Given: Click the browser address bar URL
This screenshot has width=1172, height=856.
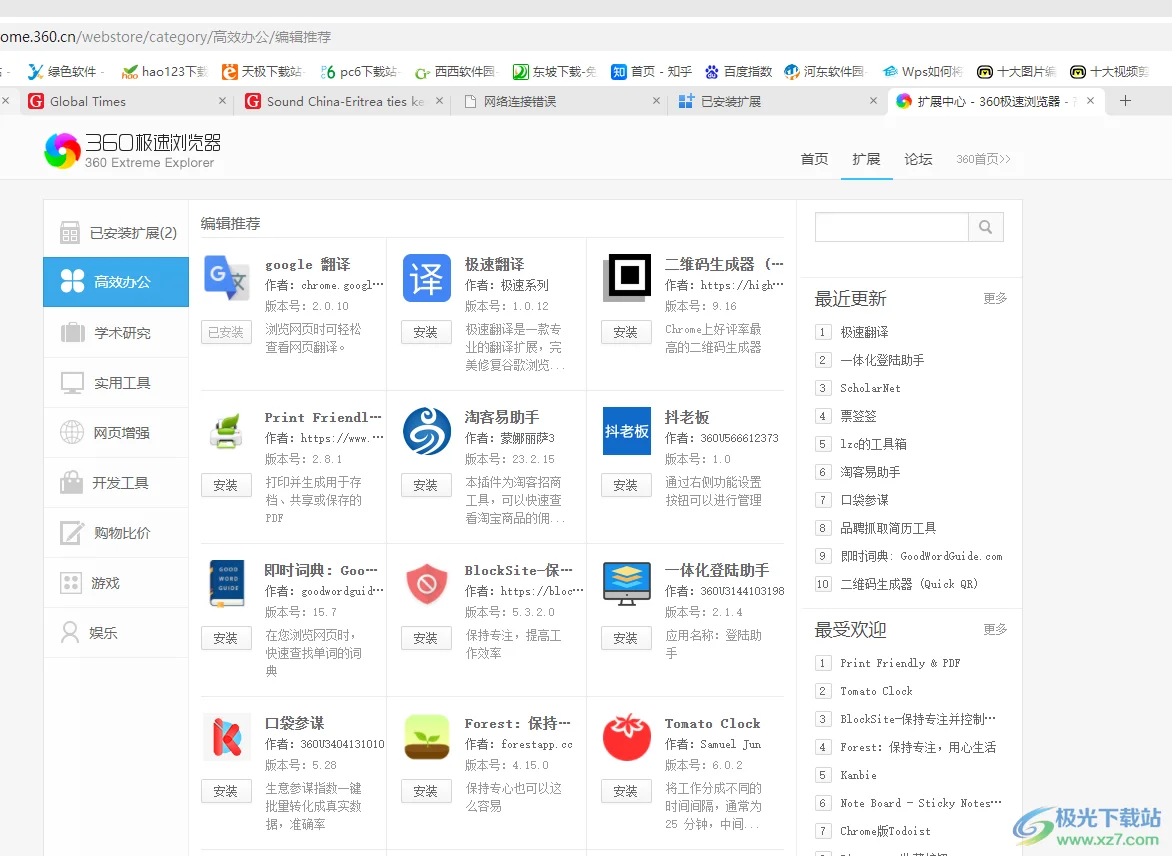Looking at the screenshot, I should coord(165,37).
